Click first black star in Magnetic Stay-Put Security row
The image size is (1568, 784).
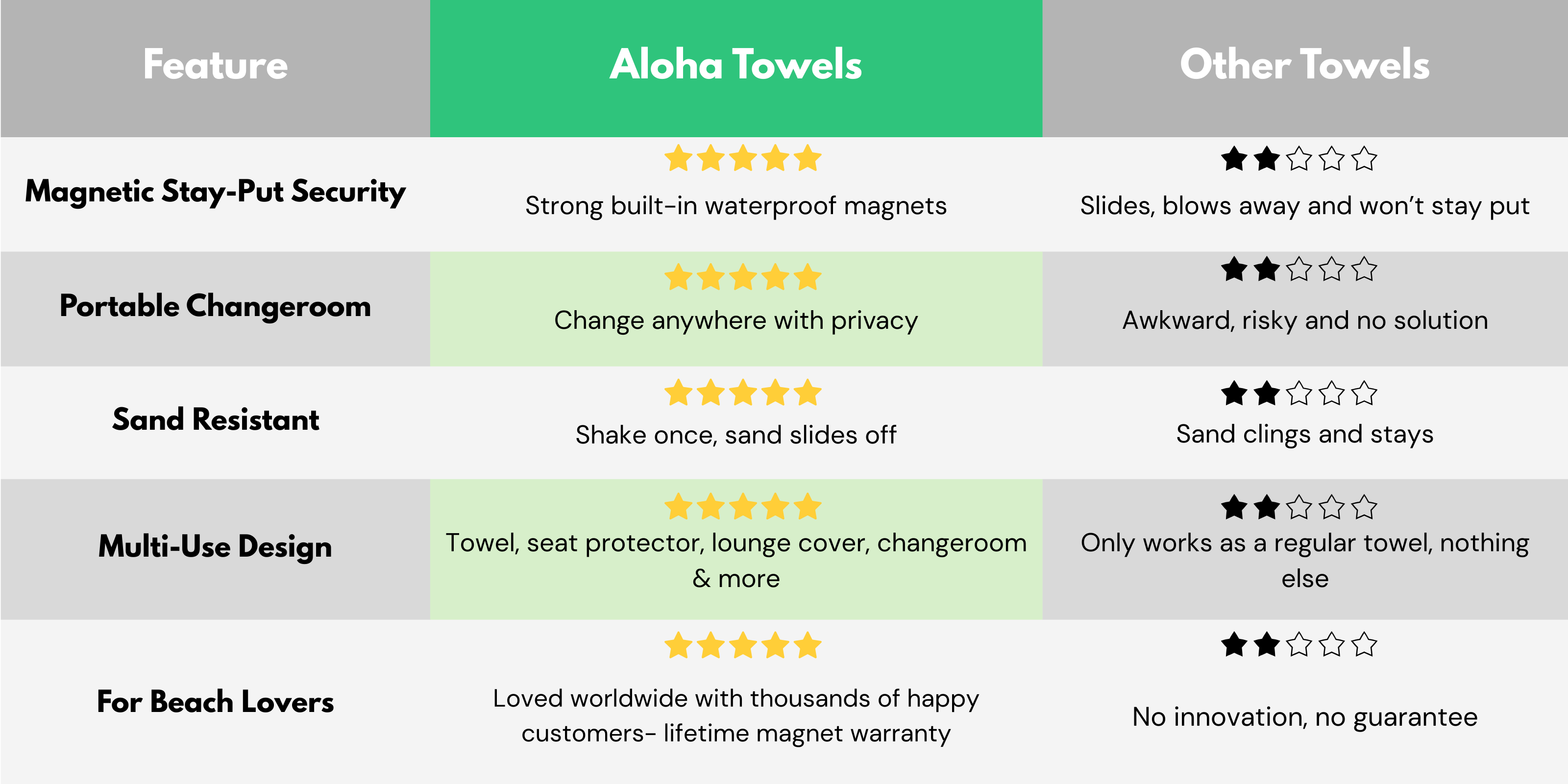[1234, 159]
